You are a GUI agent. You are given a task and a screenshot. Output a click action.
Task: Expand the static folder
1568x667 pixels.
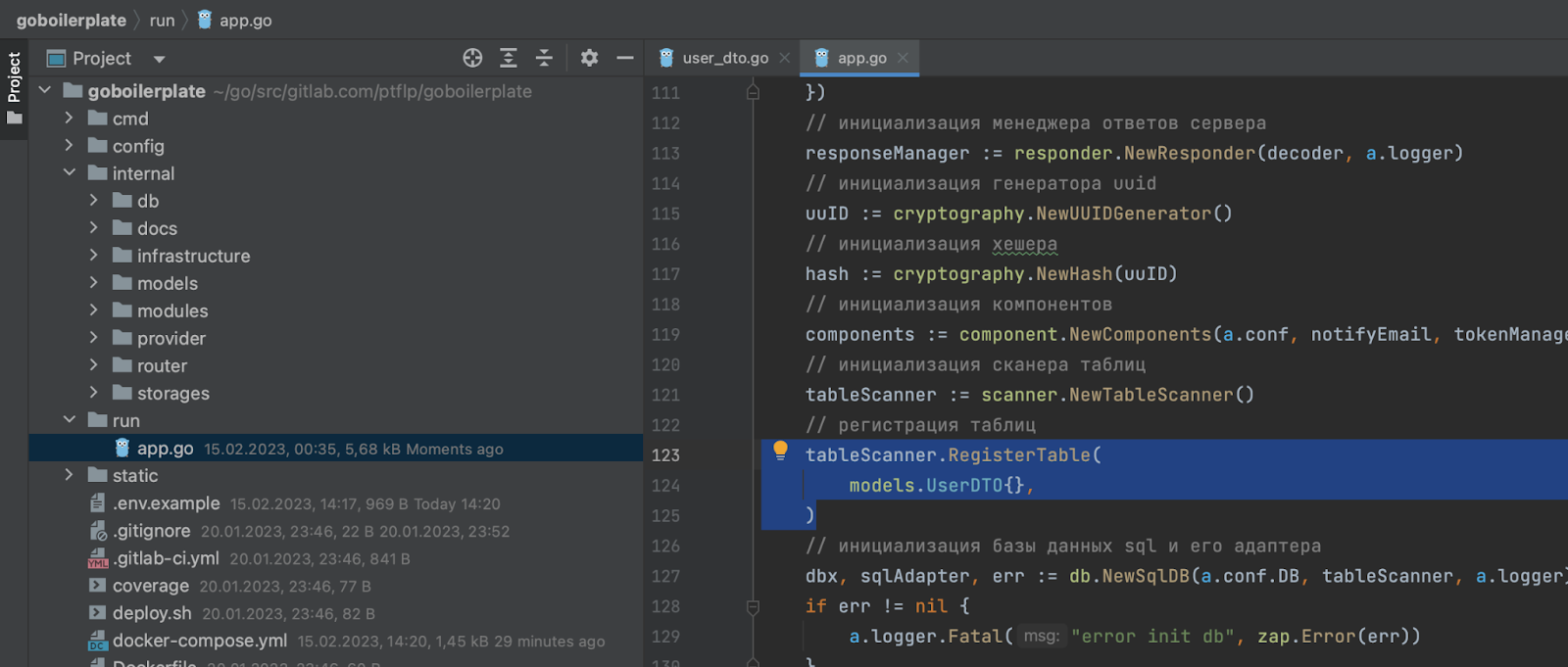[x=70, y=475]
